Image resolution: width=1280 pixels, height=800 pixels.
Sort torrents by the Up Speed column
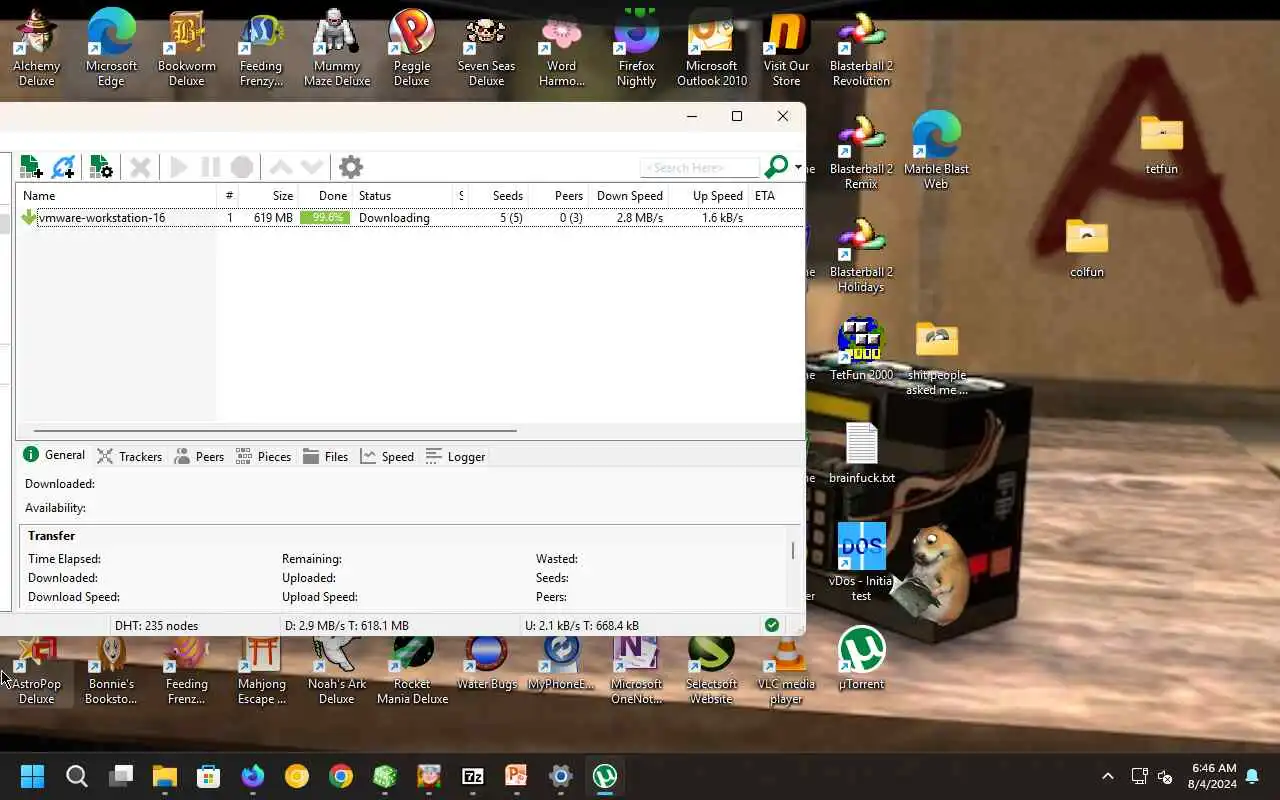click(x=708, y=196)
